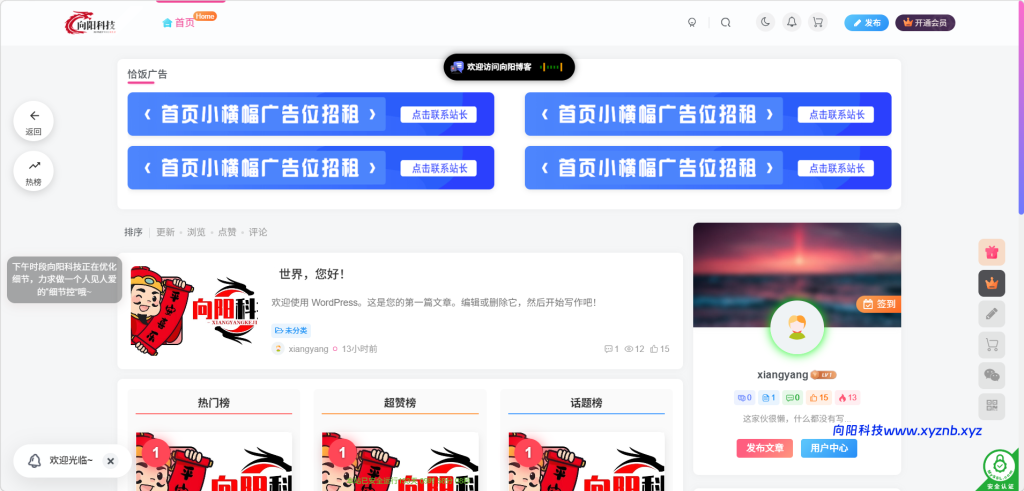Click the articles stat badge showing 1

pos(769,397)
